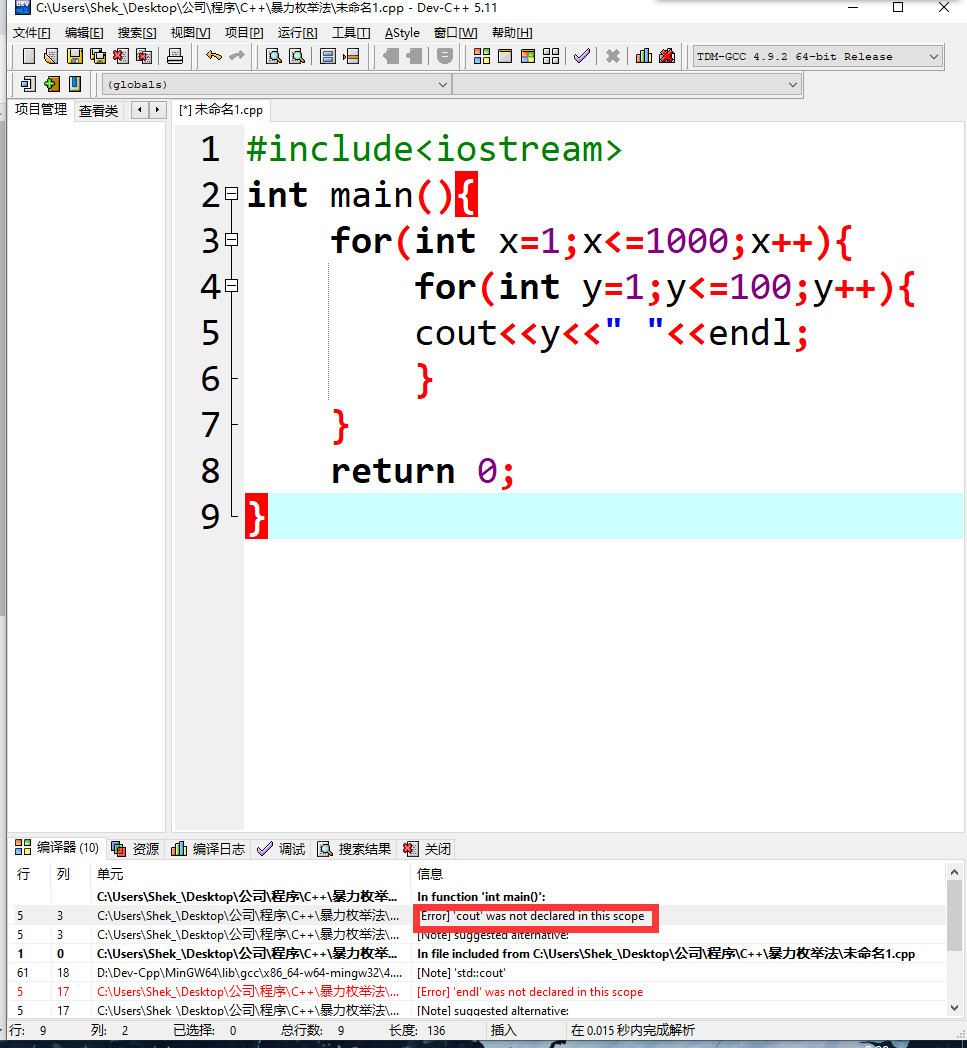Click the Open file toolbar icon
This screenshot has height=1048, width=967.
pos(51,57)
